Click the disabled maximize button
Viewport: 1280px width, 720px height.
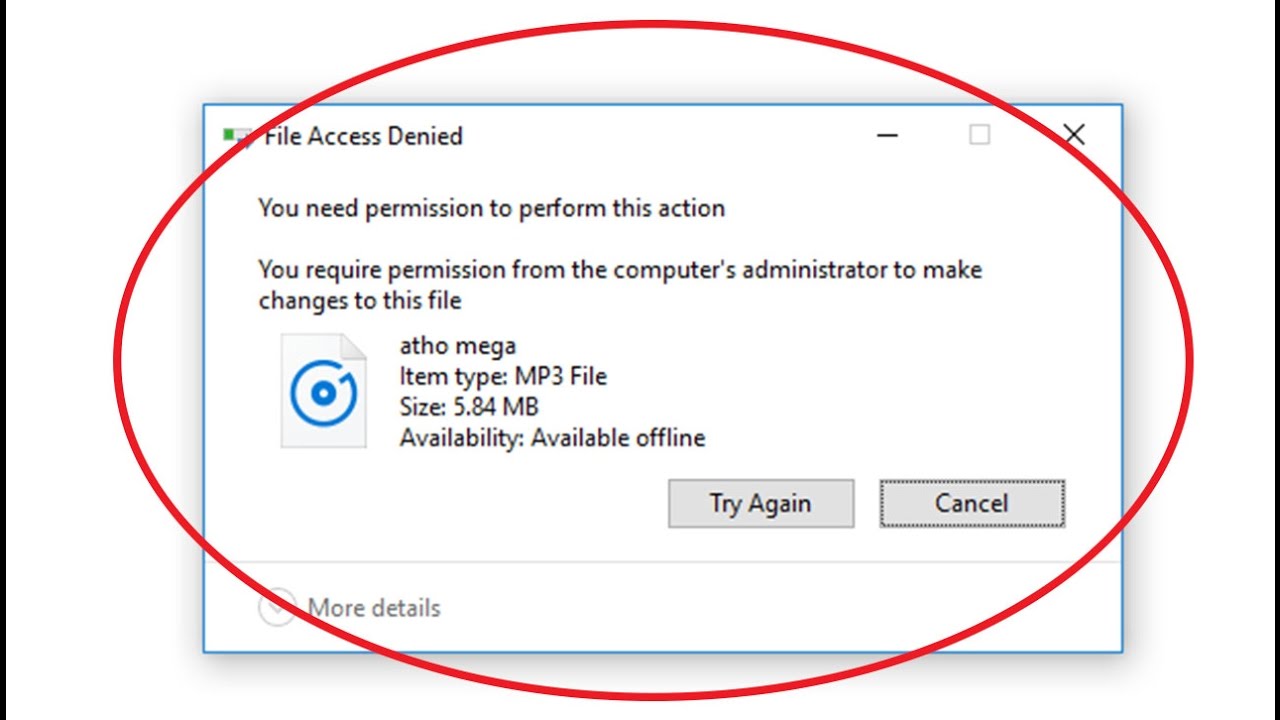(980, 135)
